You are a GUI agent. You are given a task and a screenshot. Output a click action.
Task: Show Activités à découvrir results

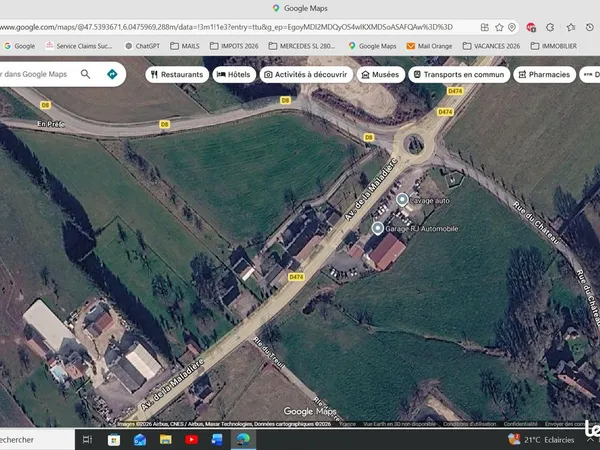point(306,75)
